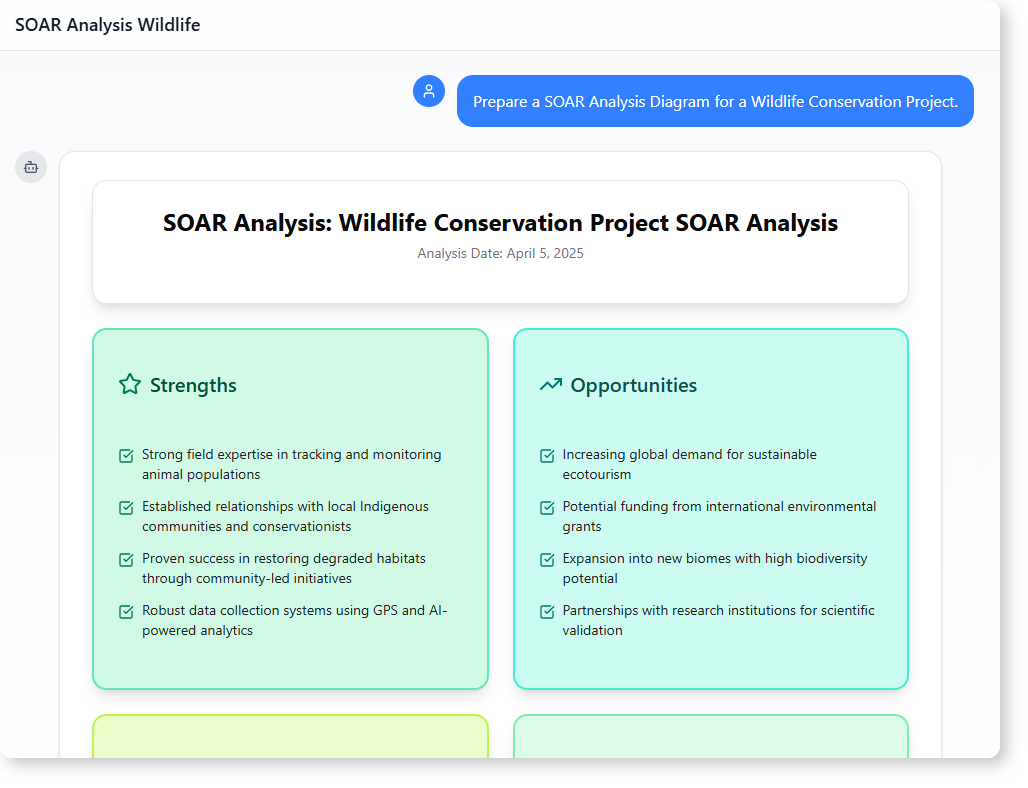Image resolution: width=1028 pixels, height=788 pixels.
Task: Click the Opportunities trending arrow icon
Action: coord(550,385)
